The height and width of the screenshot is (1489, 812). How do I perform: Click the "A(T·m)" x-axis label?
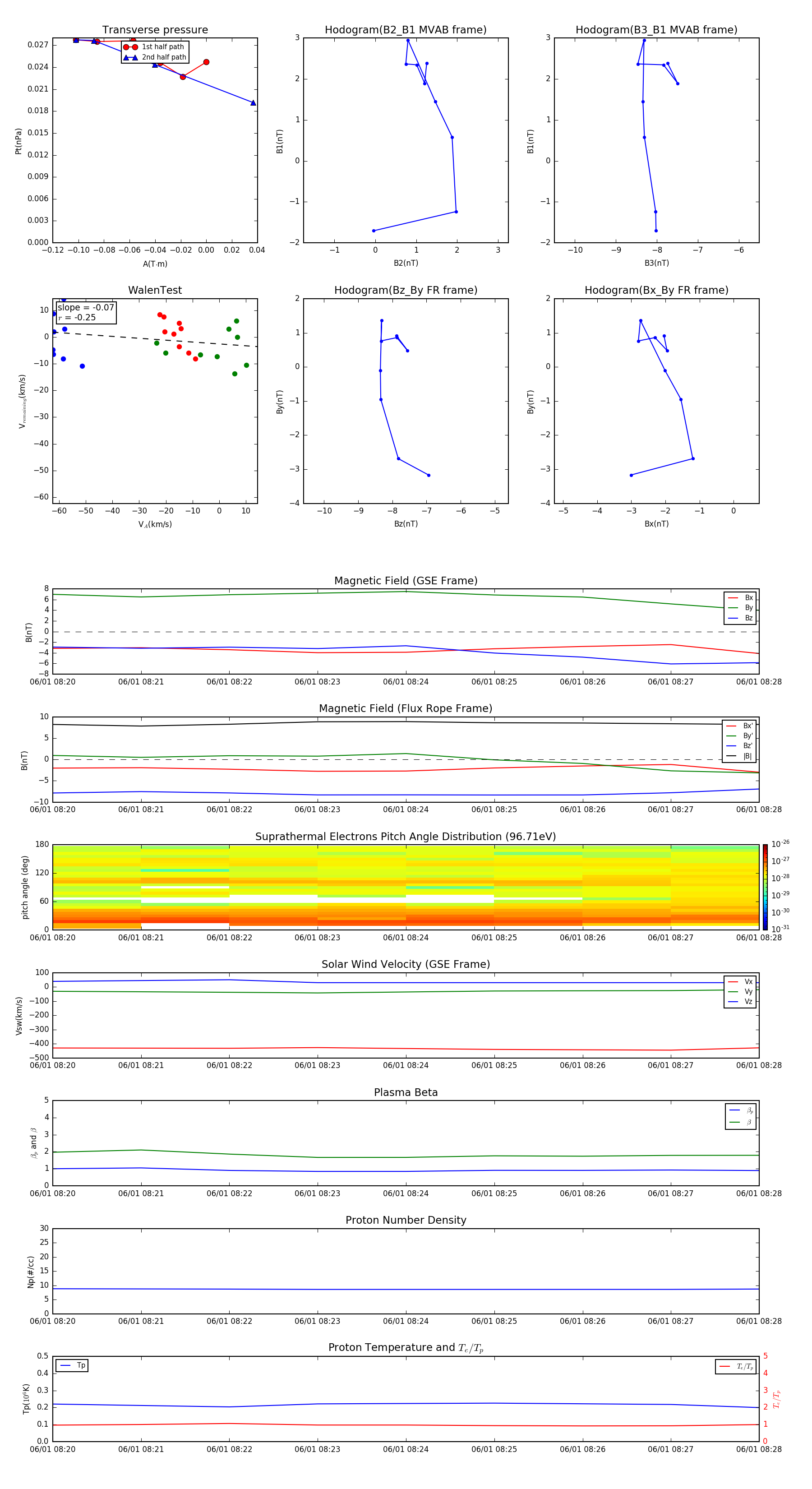pyautogui.click(x=155, y=264)
